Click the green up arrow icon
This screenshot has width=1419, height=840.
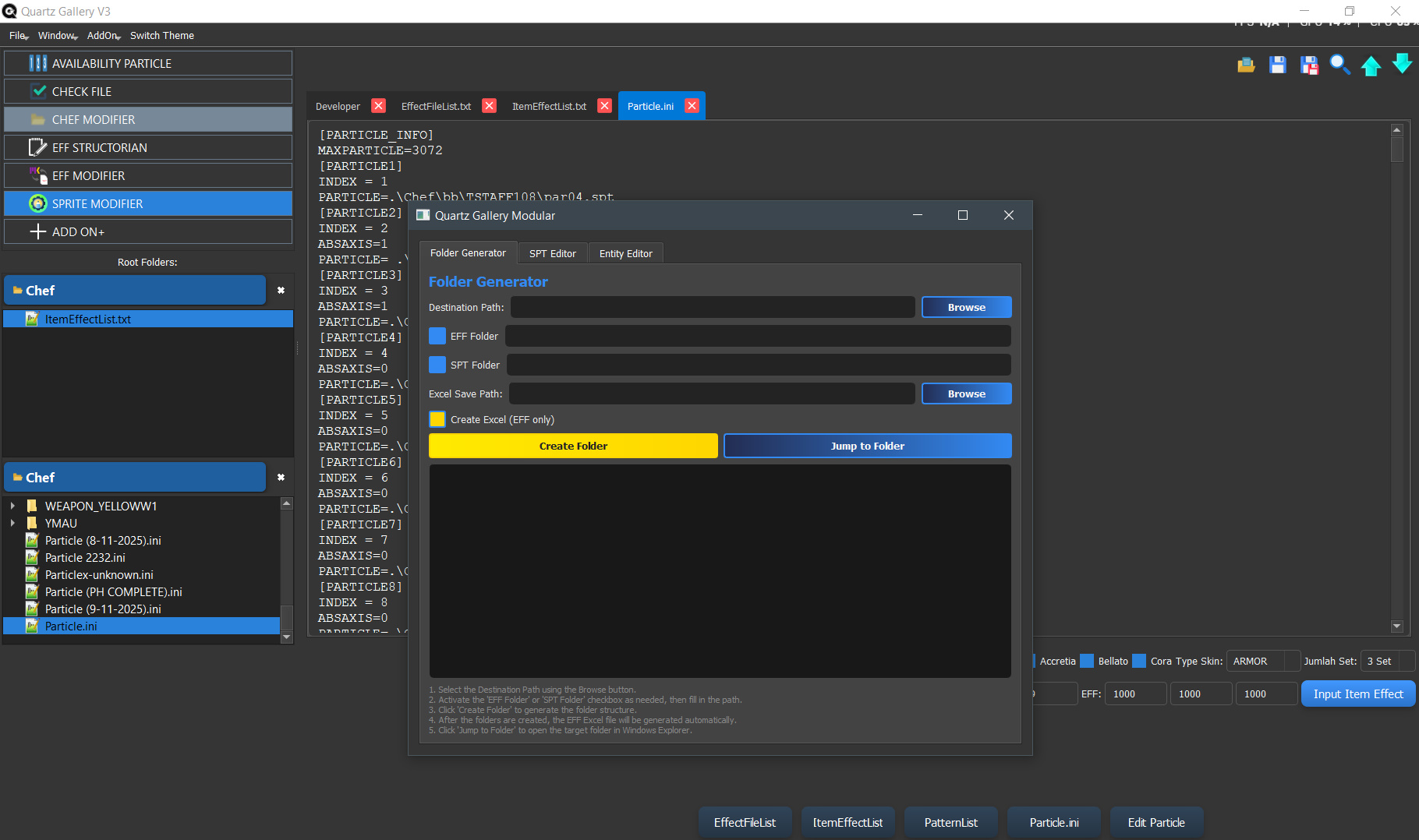coord(1371,65)
